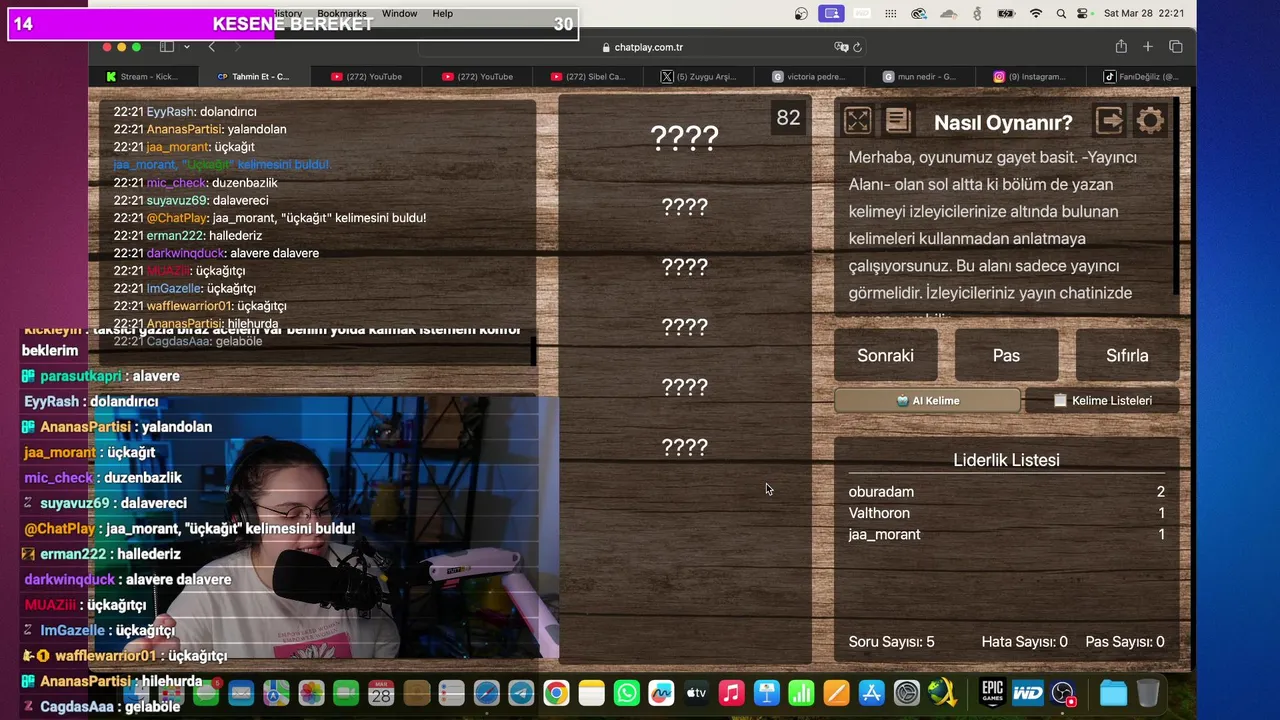Click the Hata Sayısı: 0 counter
The height and width of the screenshot is (720, 1280).
point(1024,642)
